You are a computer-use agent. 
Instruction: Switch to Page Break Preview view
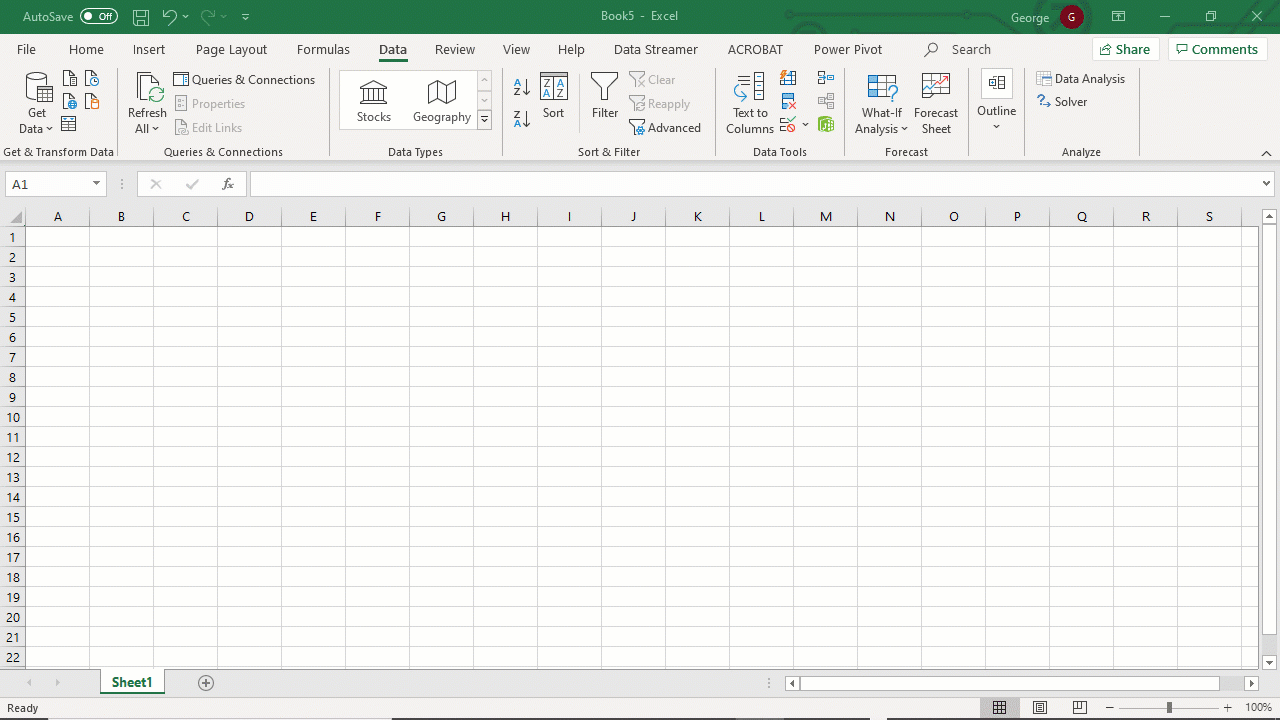[x=1080, y=708]
